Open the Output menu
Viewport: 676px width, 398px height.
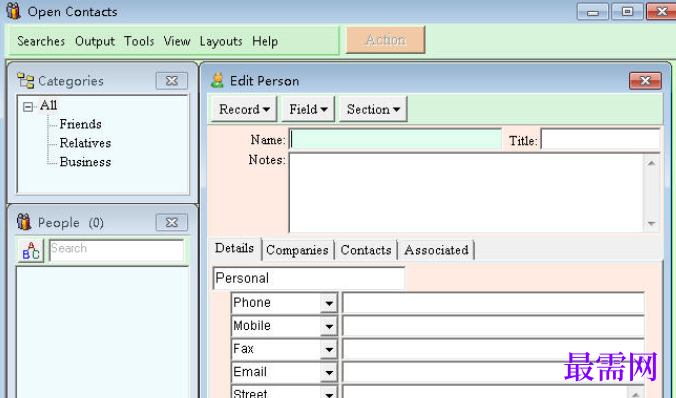coord(95,41)
